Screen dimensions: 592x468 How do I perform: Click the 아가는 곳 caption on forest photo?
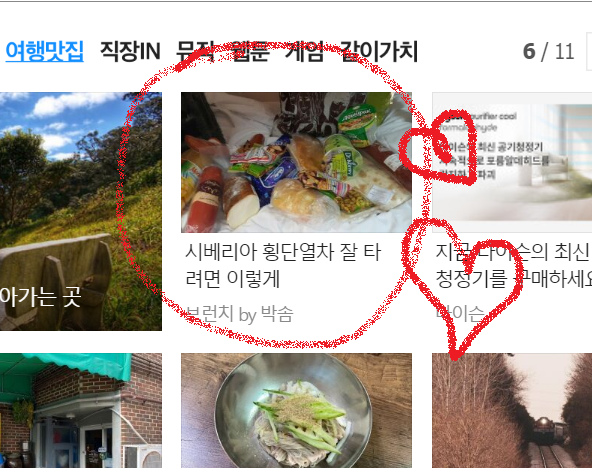[40, 297]
